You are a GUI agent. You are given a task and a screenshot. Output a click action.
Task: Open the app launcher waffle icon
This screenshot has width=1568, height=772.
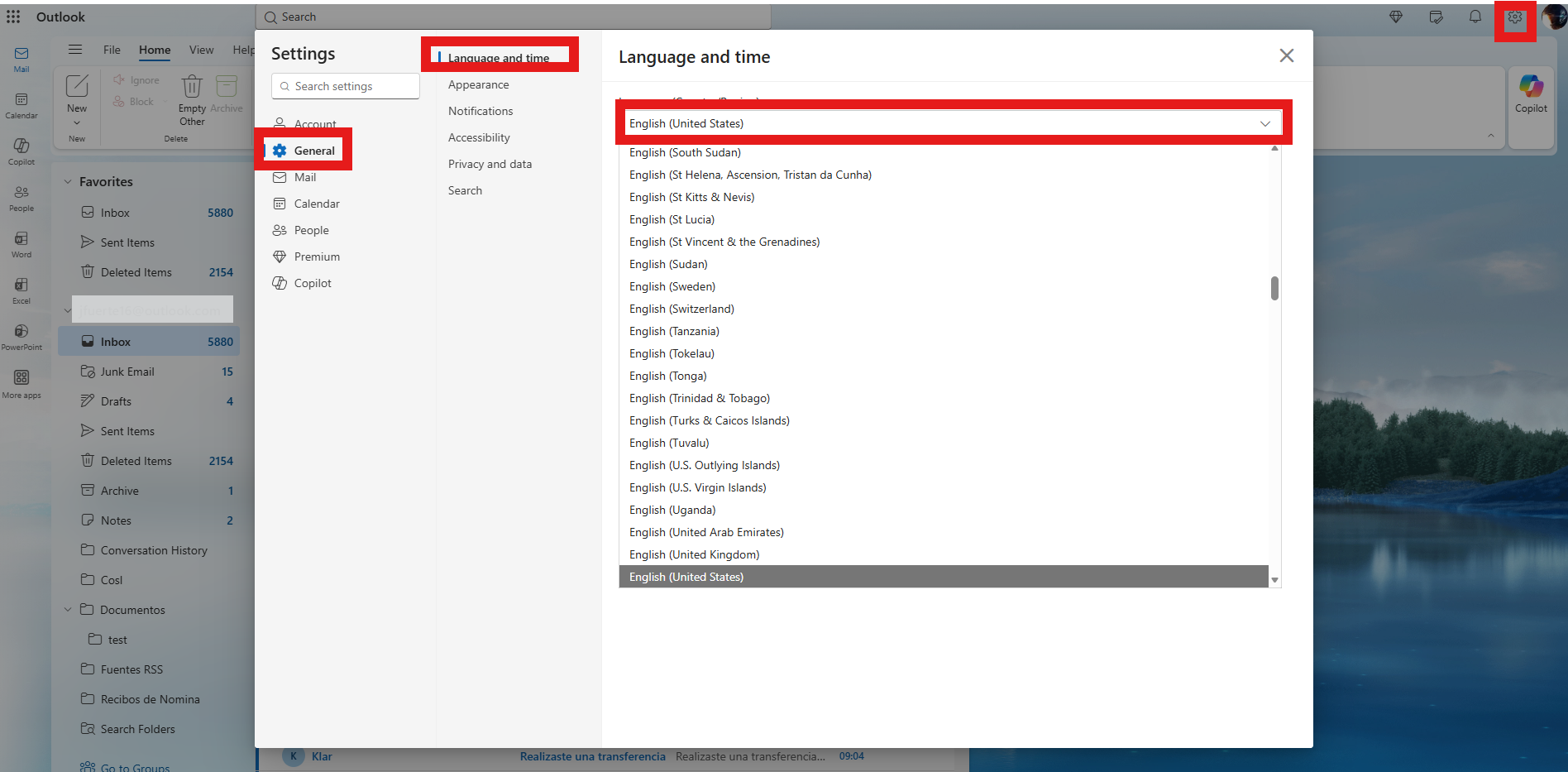pyautogui.click(x=13, y=17)
